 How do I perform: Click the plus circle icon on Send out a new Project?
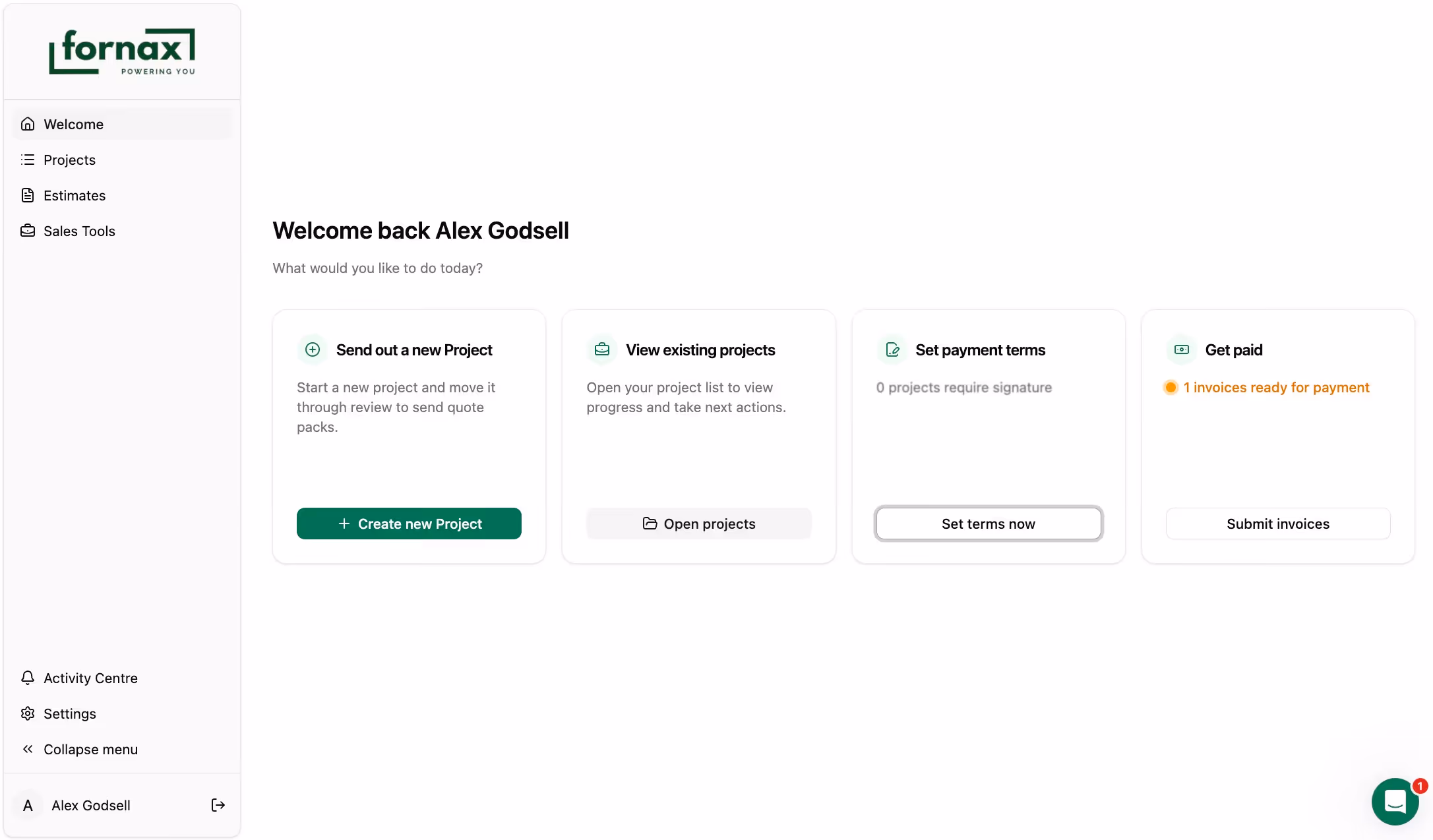tap(313, 349)
